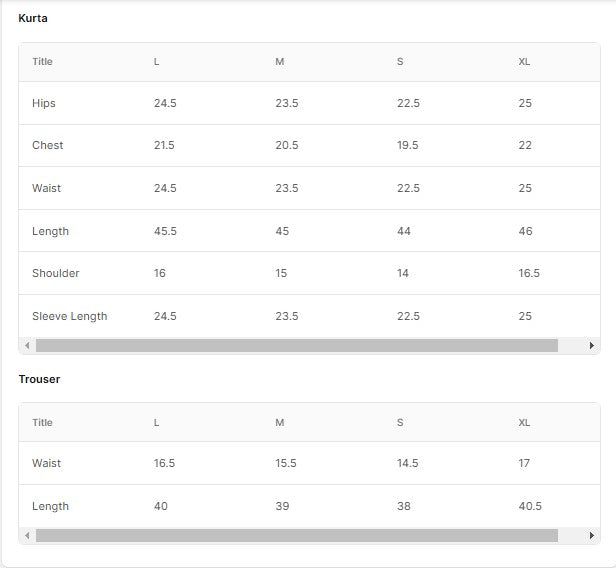Screen dimensions: 616x568
Task: Click the Kurta Shoulder XL value 16.5
Action: [x=529, y=273]
